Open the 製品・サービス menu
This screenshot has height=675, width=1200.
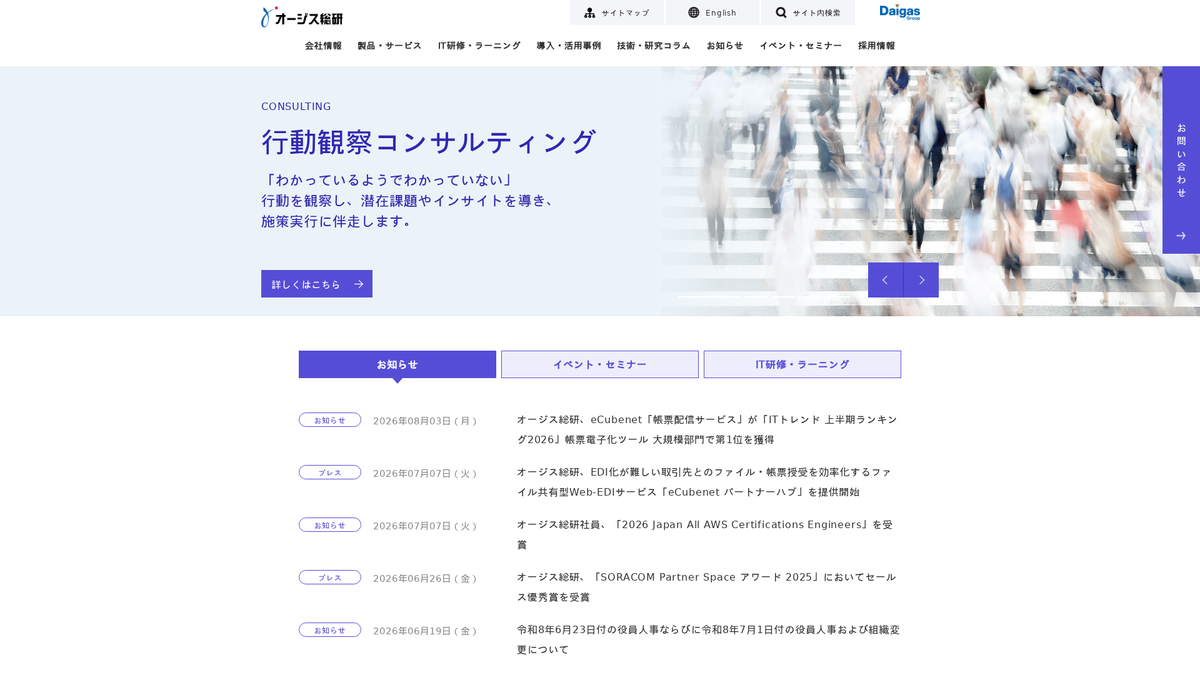[x=390, y=46]
